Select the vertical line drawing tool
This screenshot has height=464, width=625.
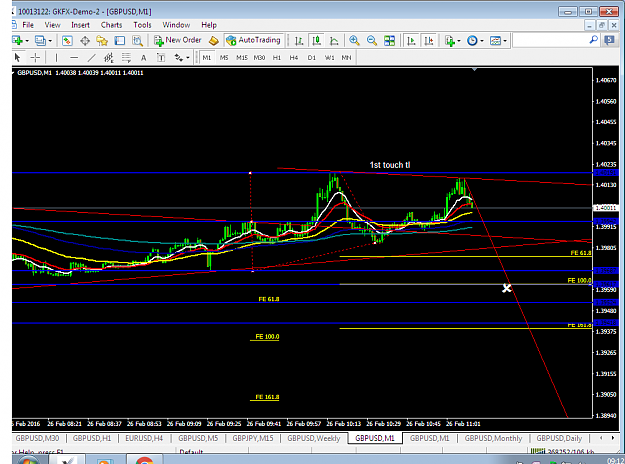56,58
